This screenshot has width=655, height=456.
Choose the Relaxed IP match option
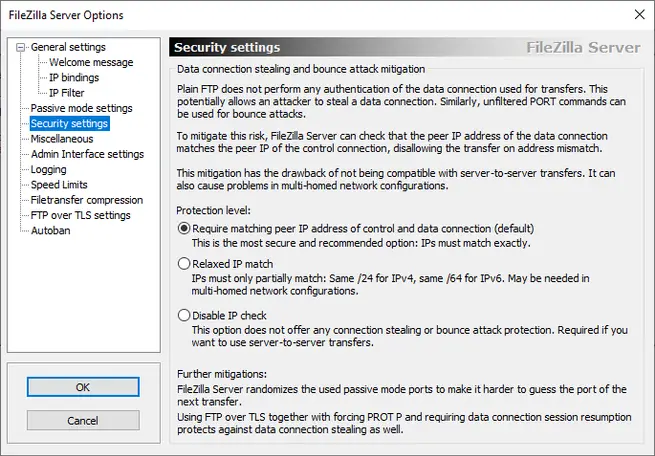coord(183,263)
